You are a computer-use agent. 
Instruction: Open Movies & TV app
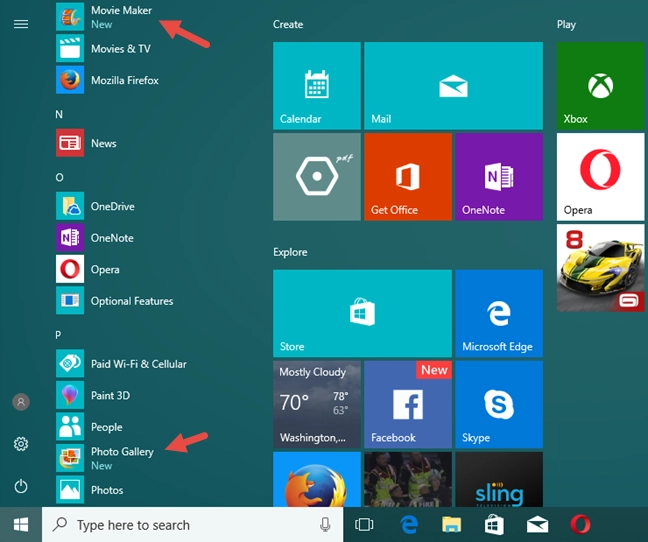tap(103, 48)
